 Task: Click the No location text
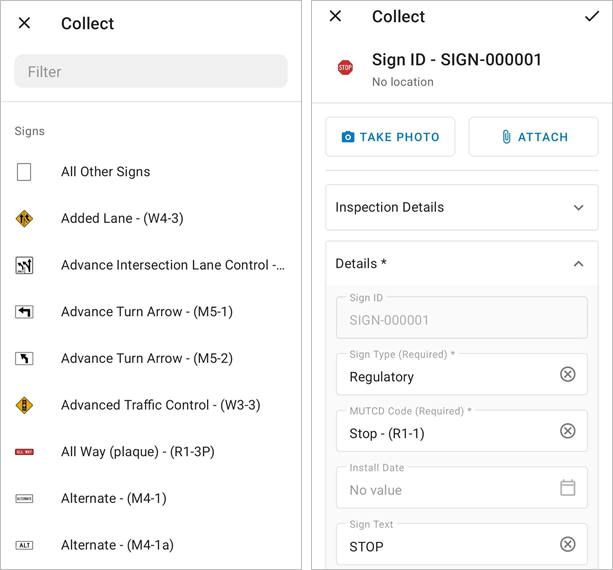point(403,82)
